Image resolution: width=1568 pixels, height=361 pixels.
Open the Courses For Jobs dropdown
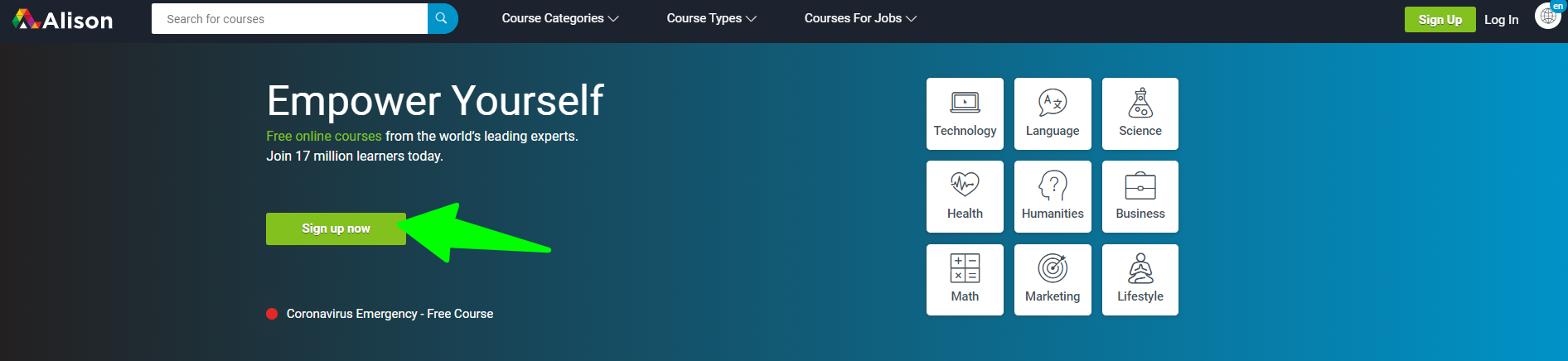(860, 18)
